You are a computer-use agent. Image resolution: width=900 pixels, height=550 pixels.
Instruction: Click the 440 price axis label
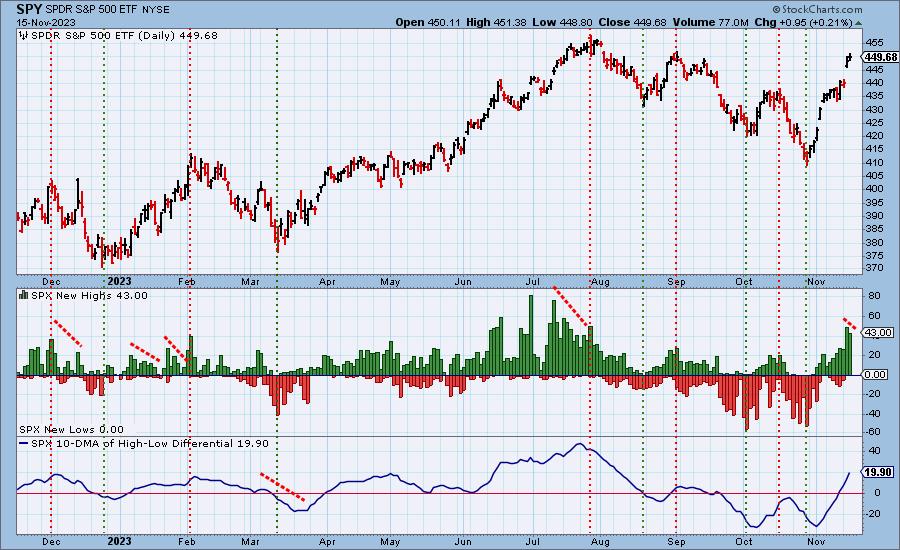(x=874, y=83)
